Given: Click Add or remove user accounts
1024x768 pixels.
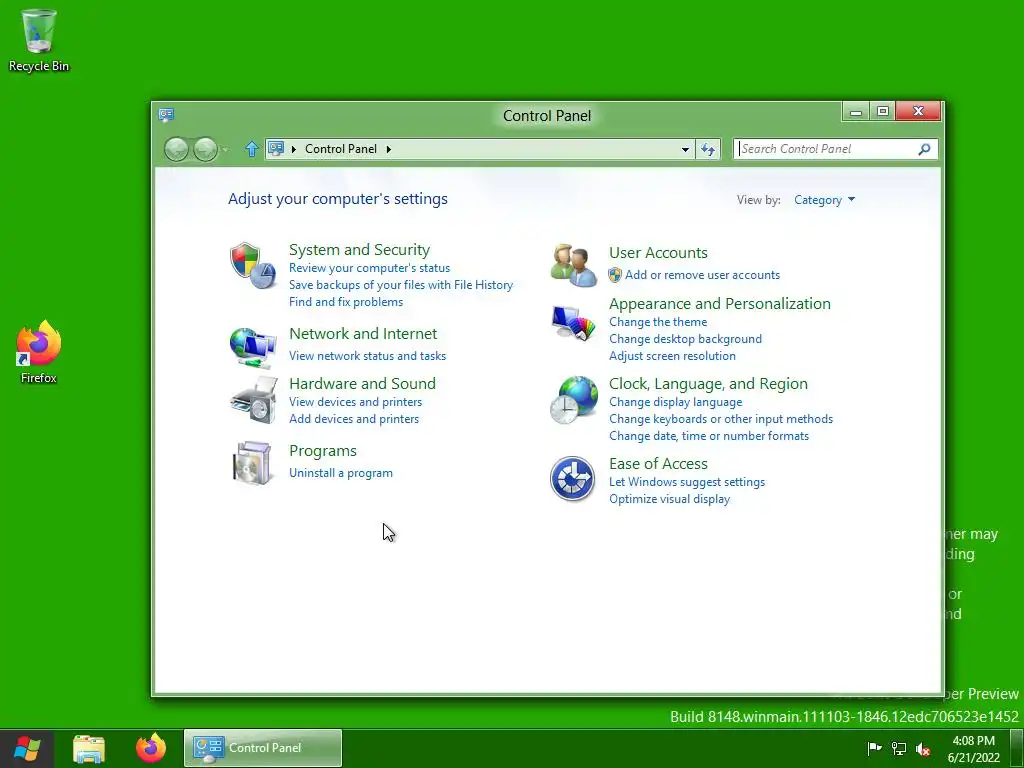Looking at the screenshot, I should click(x=702, y=275).
